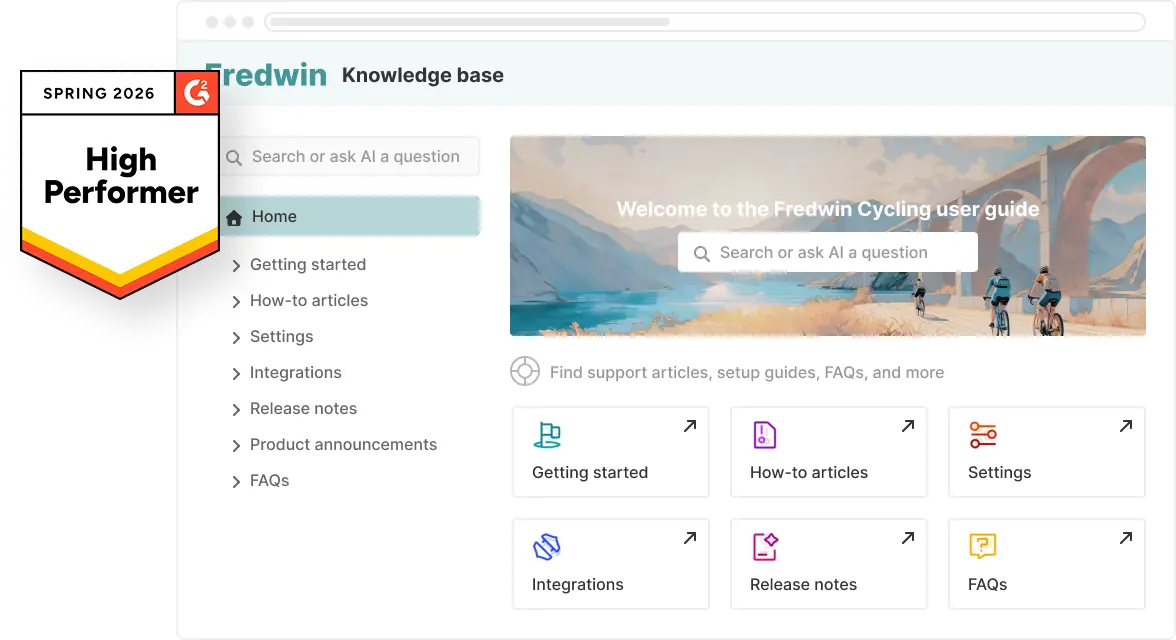Click the Settings sliders icon in card
This screenshot has height=640, width=1176.
pos(982,435)
